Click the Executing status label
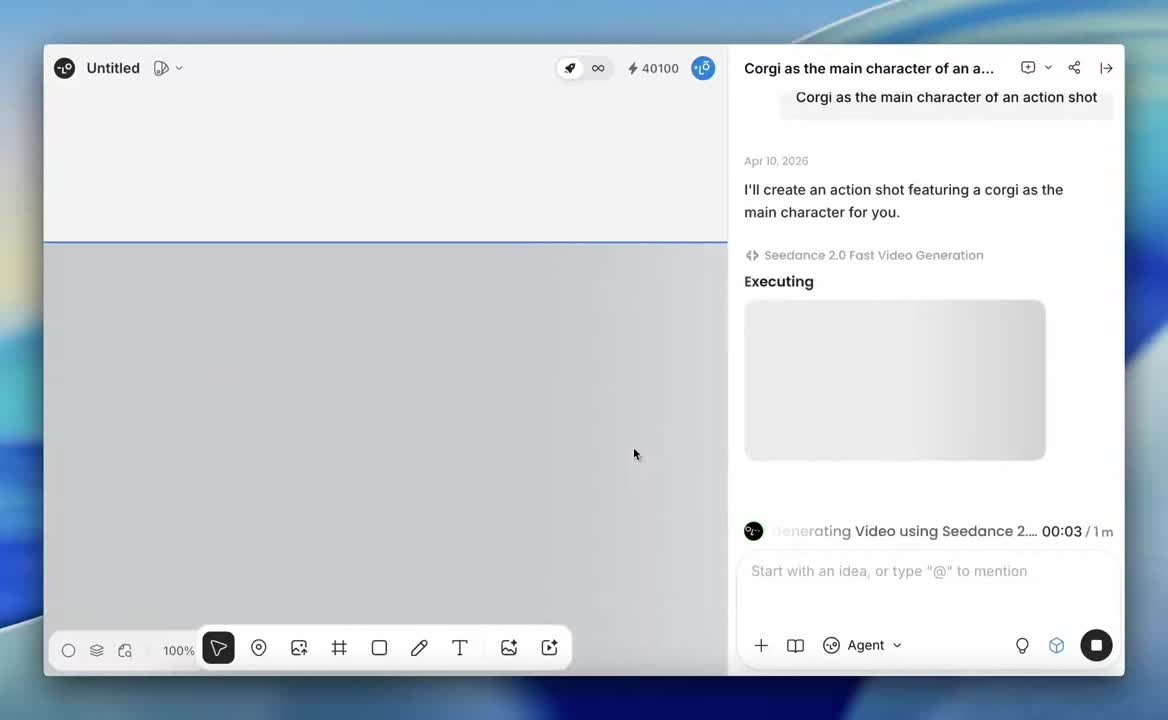The height and width of the screenshot is (720, 1168). [x=778, y=281]
